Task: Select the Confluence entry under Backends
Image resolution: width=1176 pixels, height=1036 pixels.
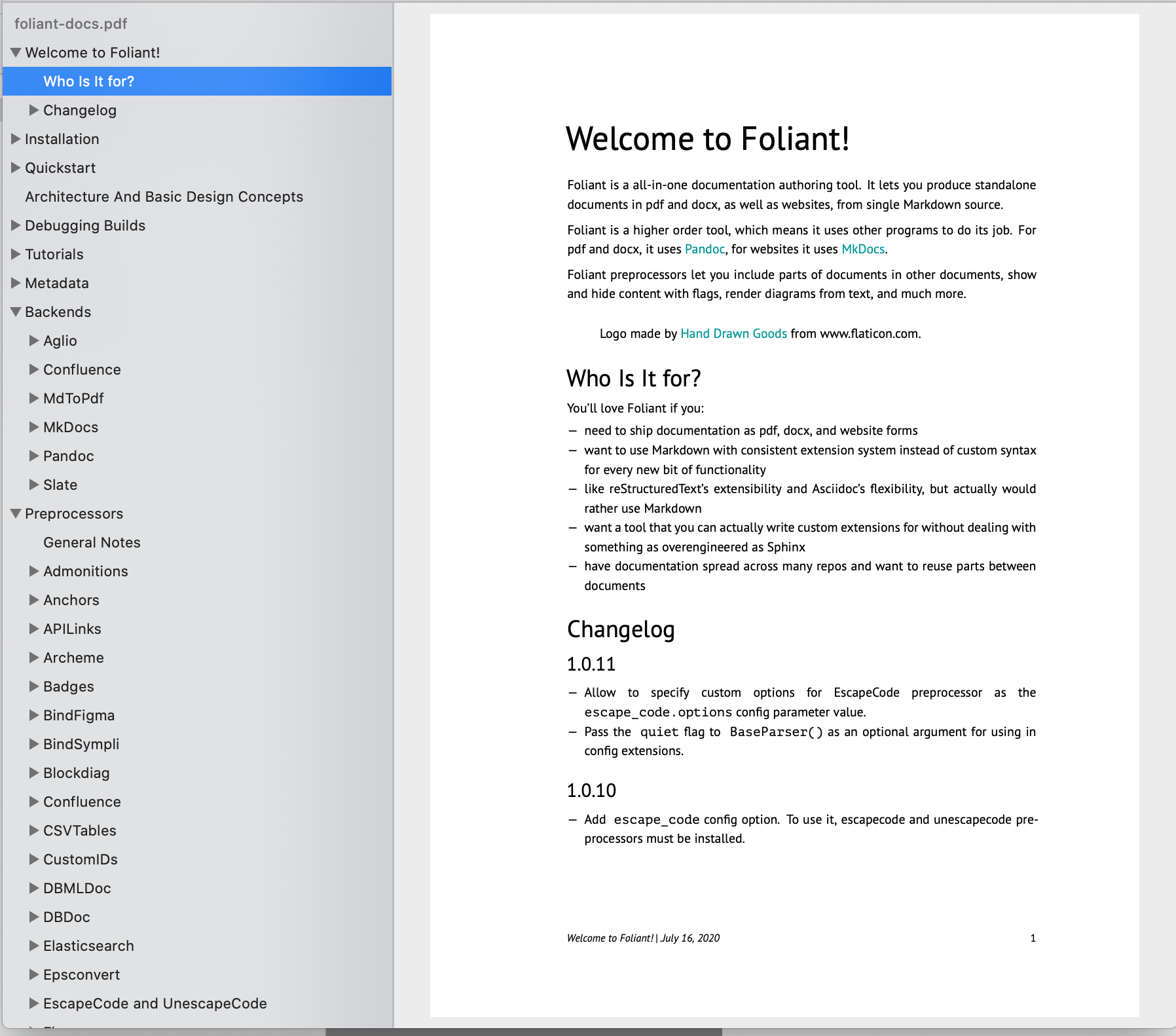Action: 82,369
